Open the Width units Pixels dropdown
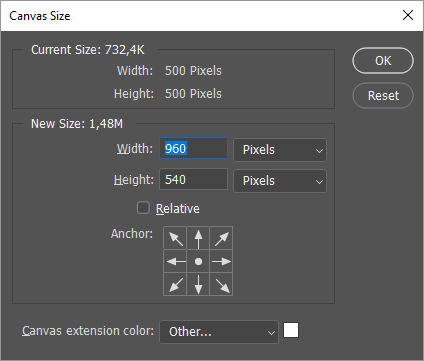Viewport: 424px width, 361px height. pos(280,150)
